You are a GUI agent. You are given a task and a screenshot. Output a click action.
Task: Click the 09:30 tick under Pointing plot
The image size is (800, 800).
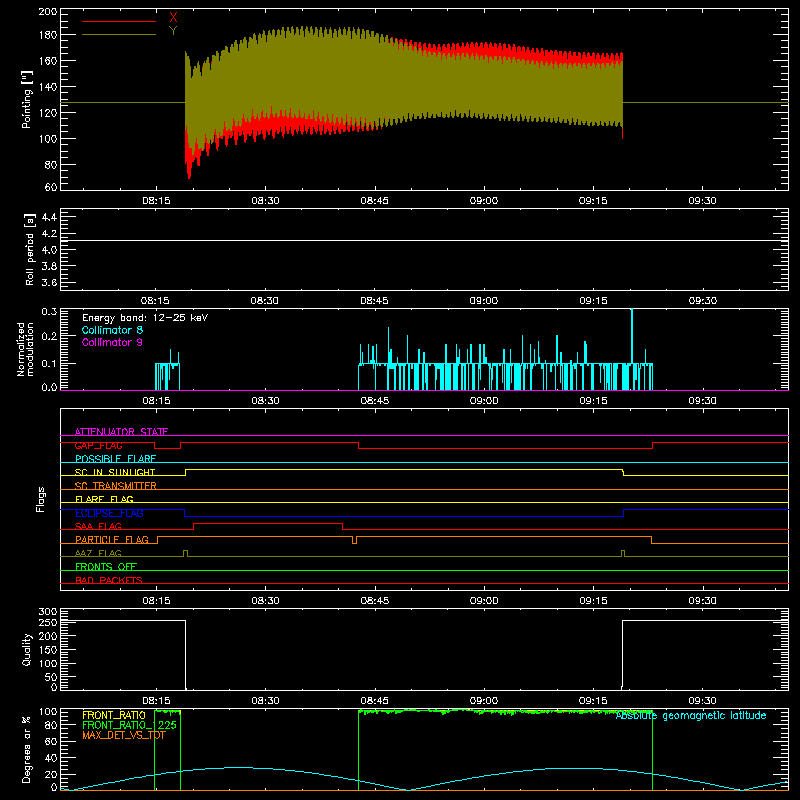coord(703,201)
